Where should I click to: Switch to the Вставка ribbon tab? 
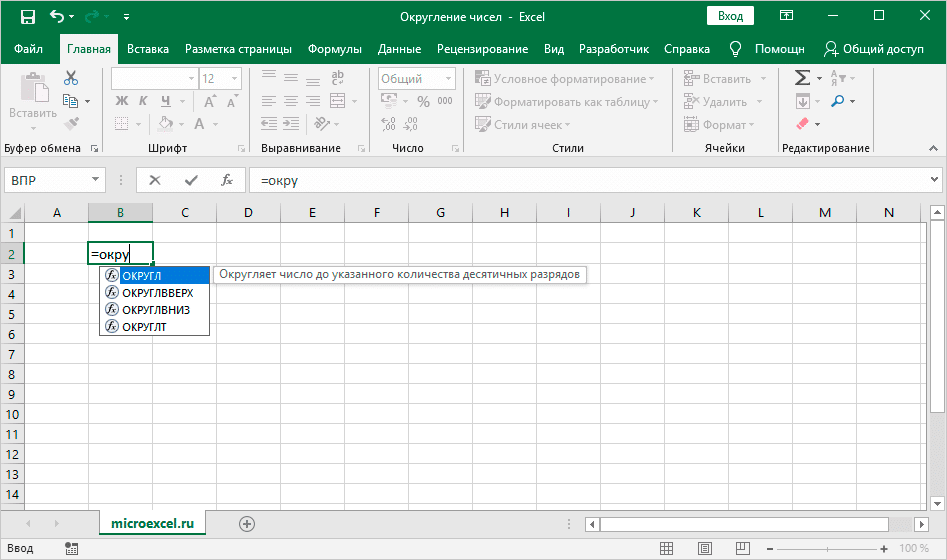tap(148, 49)
